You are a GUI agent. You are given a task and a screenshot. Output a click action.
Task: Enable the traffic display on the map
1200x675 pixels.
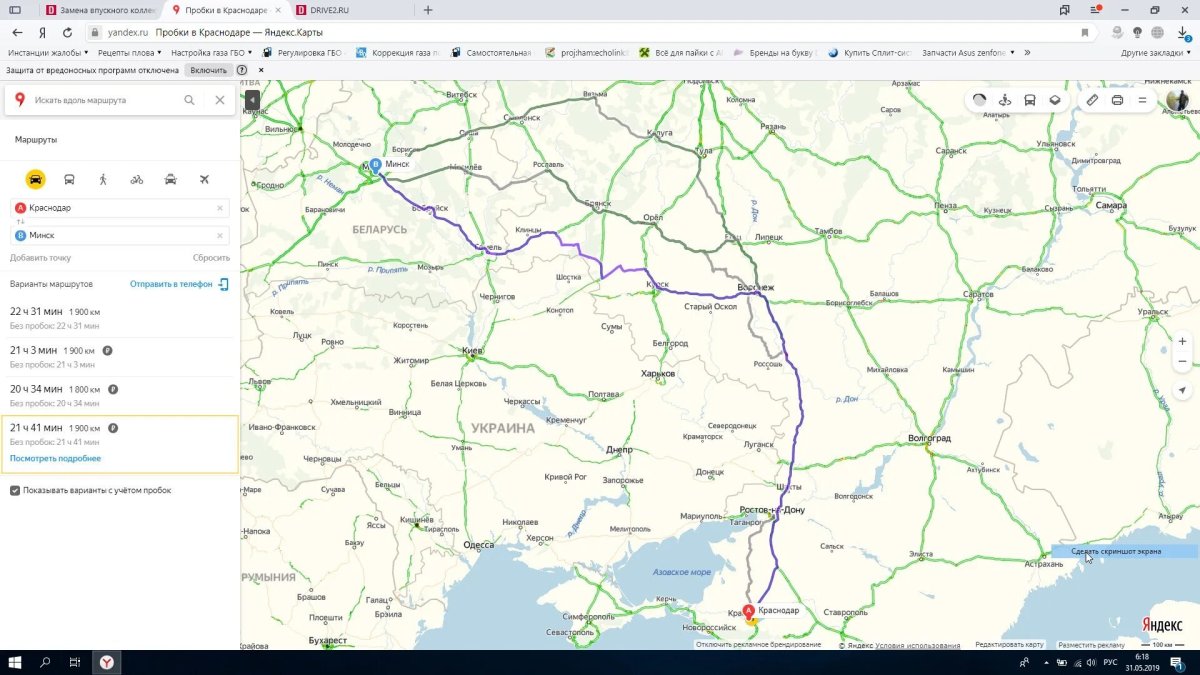tap(980, 100)
